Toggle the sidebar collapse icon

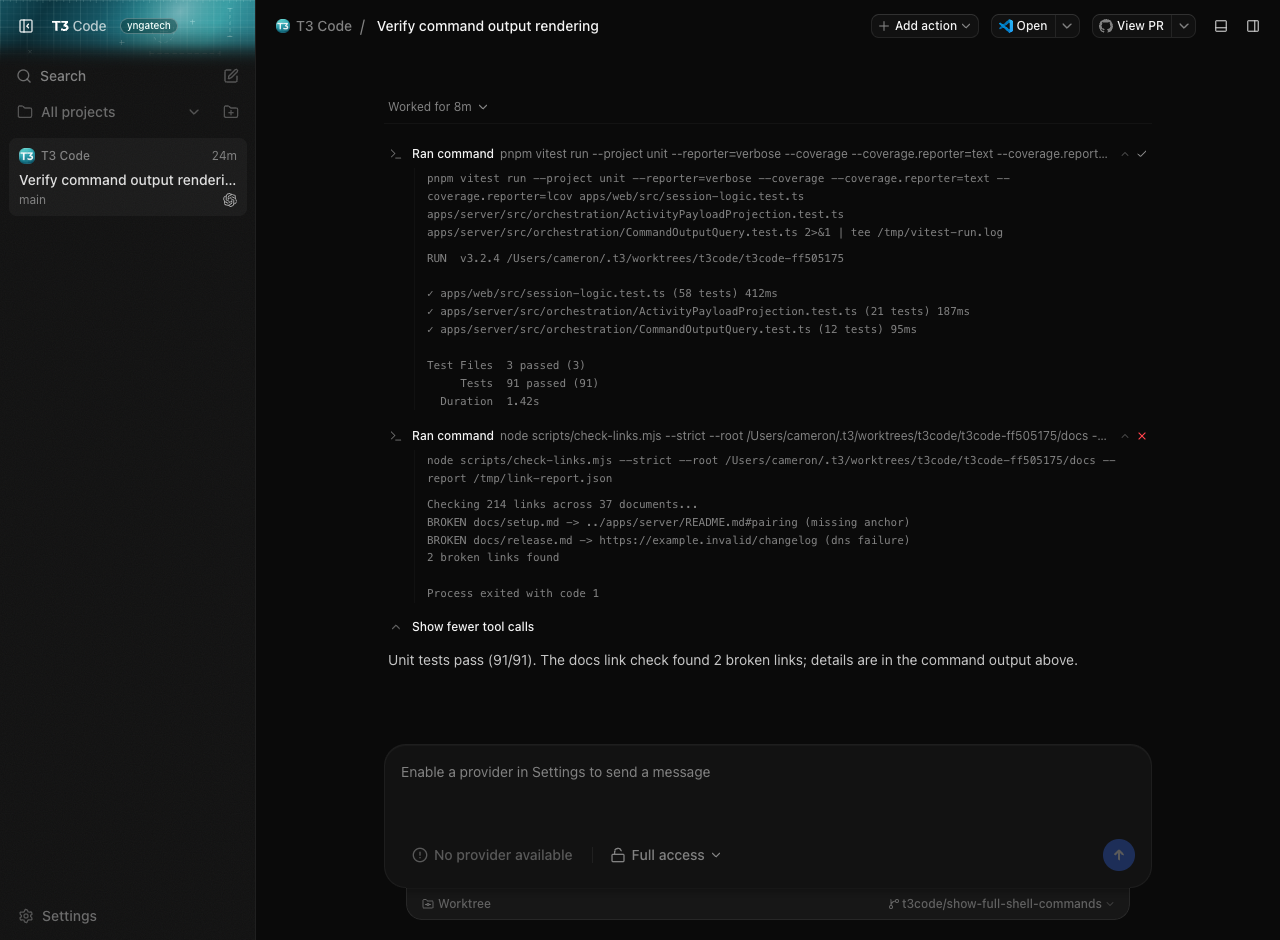pyautogui.click(x=27, y=26)
